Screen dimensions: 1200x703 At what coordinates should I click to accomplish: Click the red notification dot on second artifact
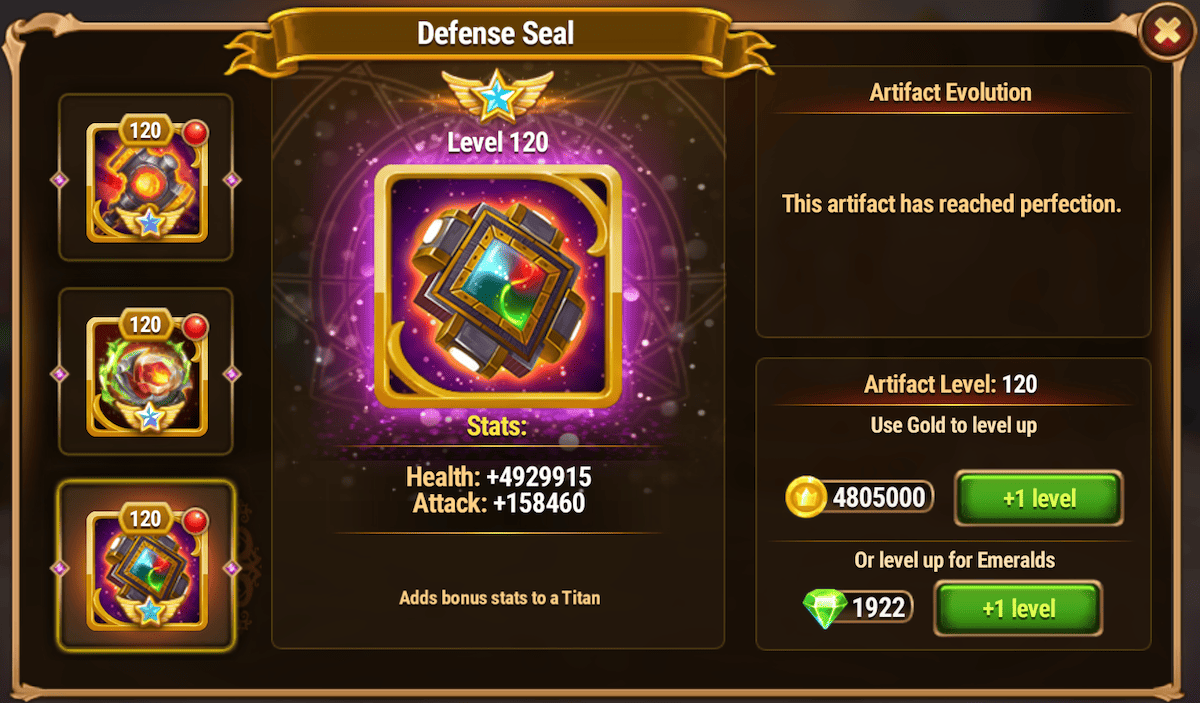click(x=194, y=326)
